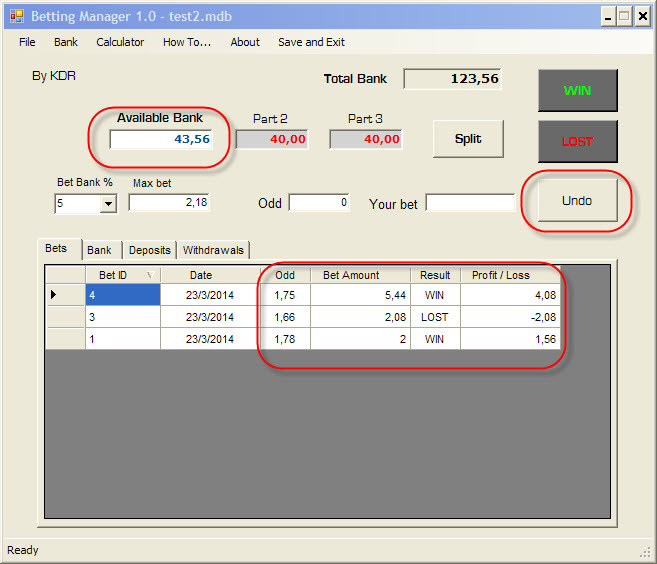
Task: Sort by the Bet ID column header
Action: pos(123,275)
